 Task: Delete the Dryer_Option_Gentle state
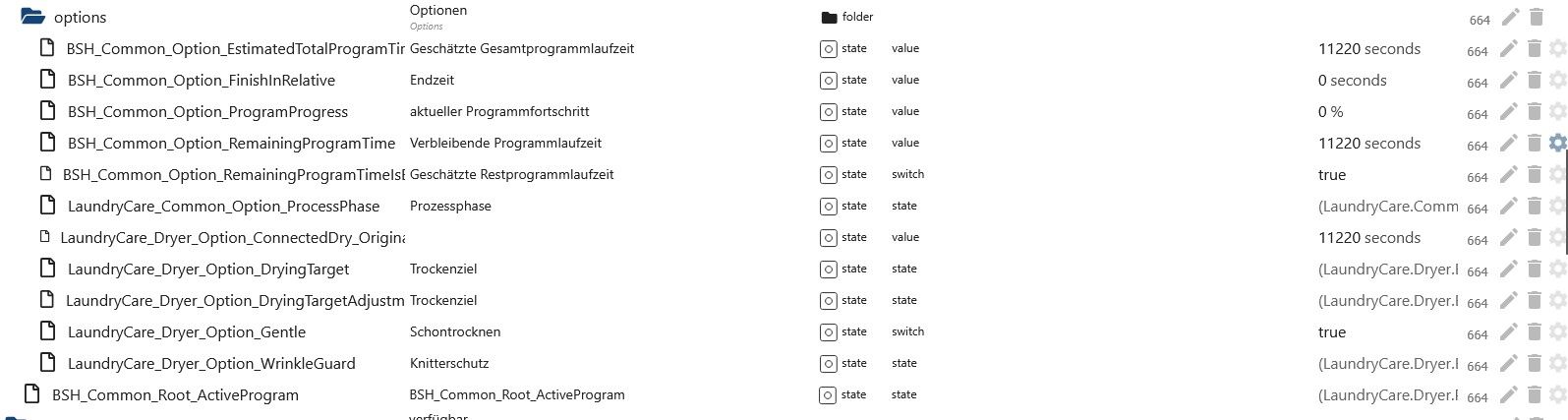[x=1535, y=332]
